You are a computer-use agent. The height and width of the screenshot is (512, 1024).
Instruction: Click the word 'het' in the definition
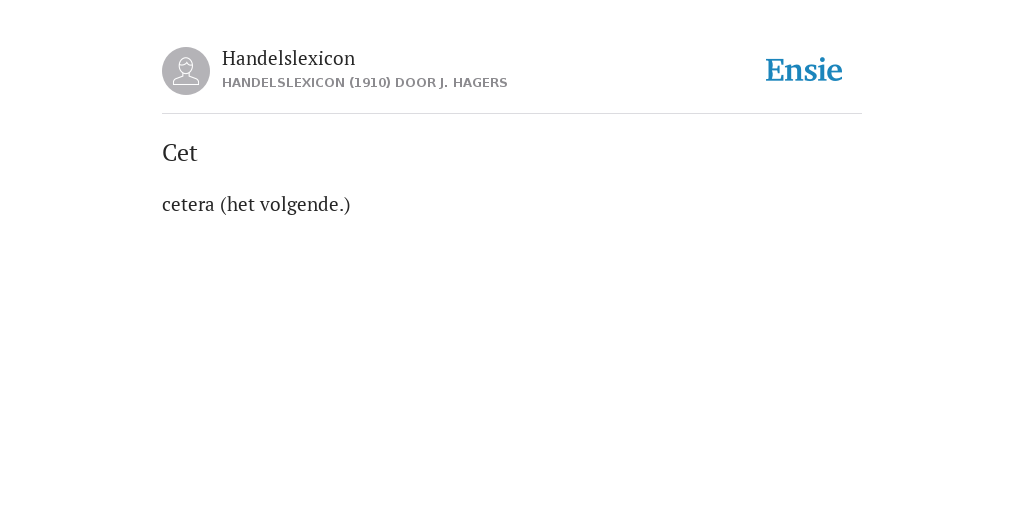(240, 204)
